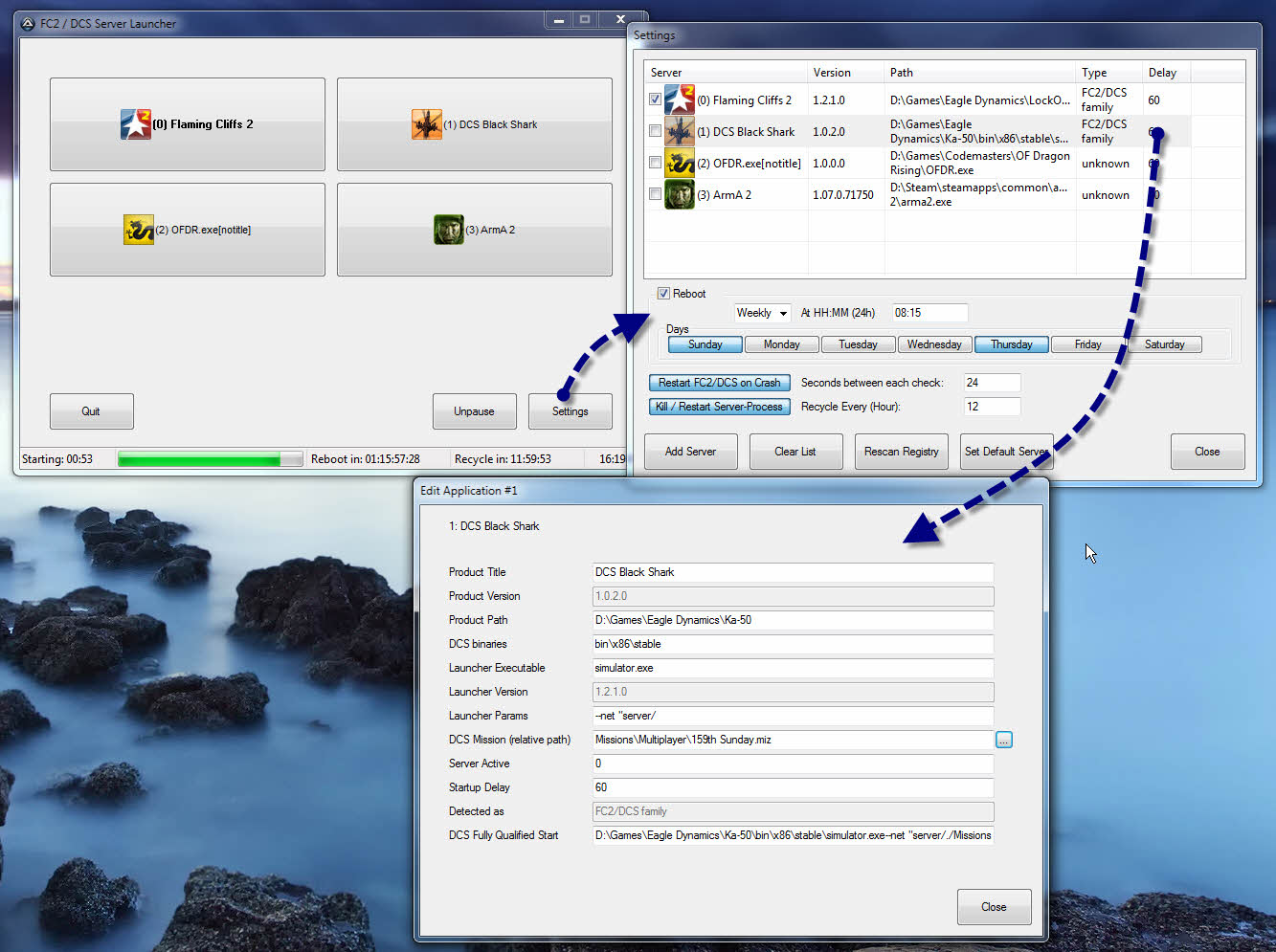The height and width of the screenshot is (952, 1276).
Task: Sort by Delay column header
Action: tap(1167, 72)
